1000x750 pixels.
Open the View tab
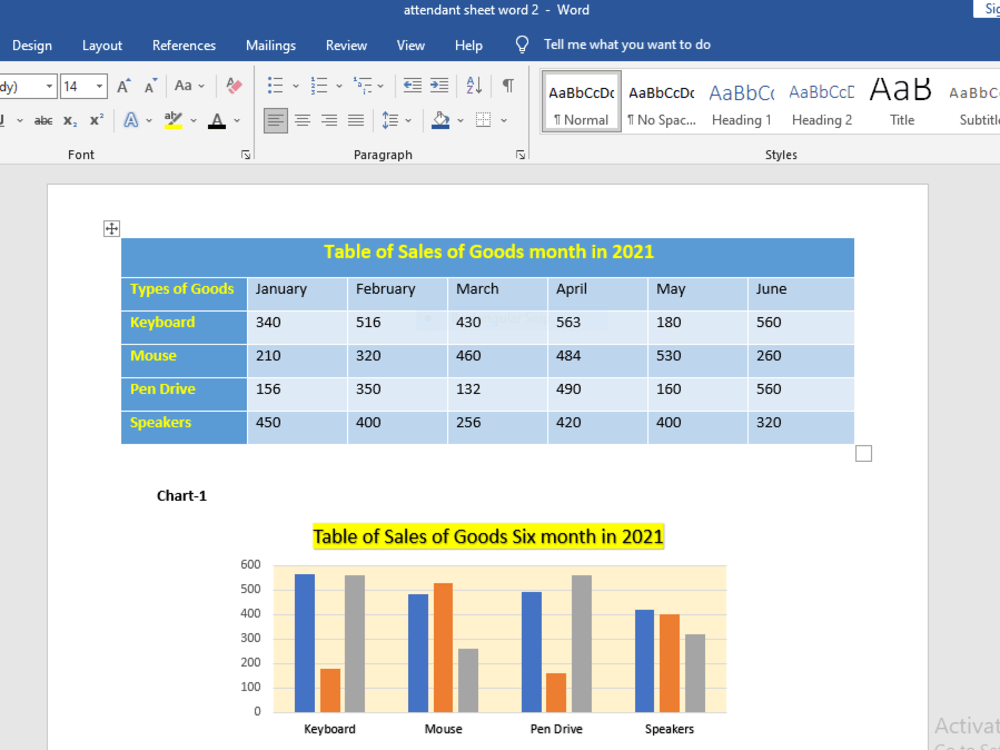coord(411,45)
